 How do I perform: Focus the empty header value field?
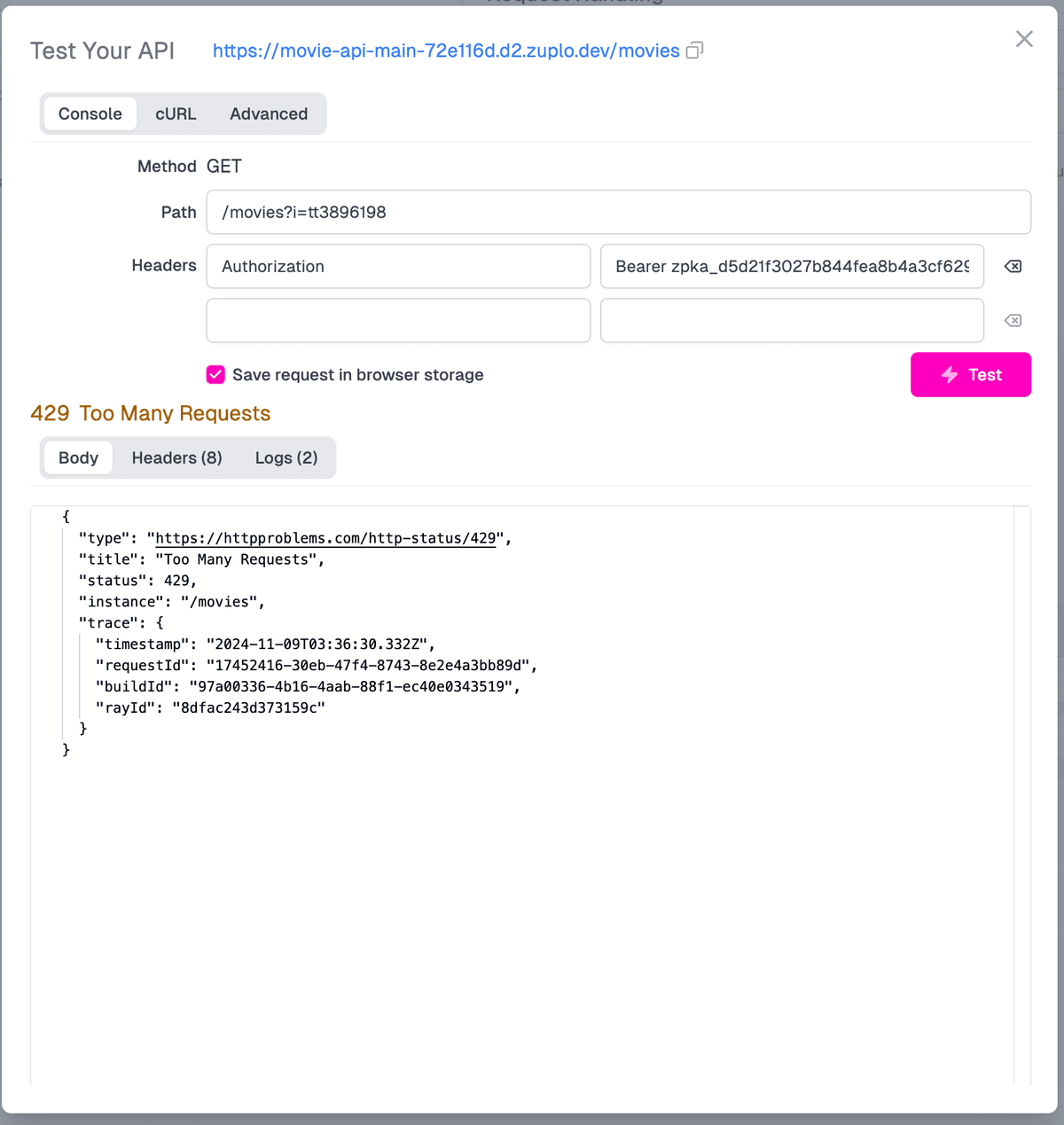(792, 320)
